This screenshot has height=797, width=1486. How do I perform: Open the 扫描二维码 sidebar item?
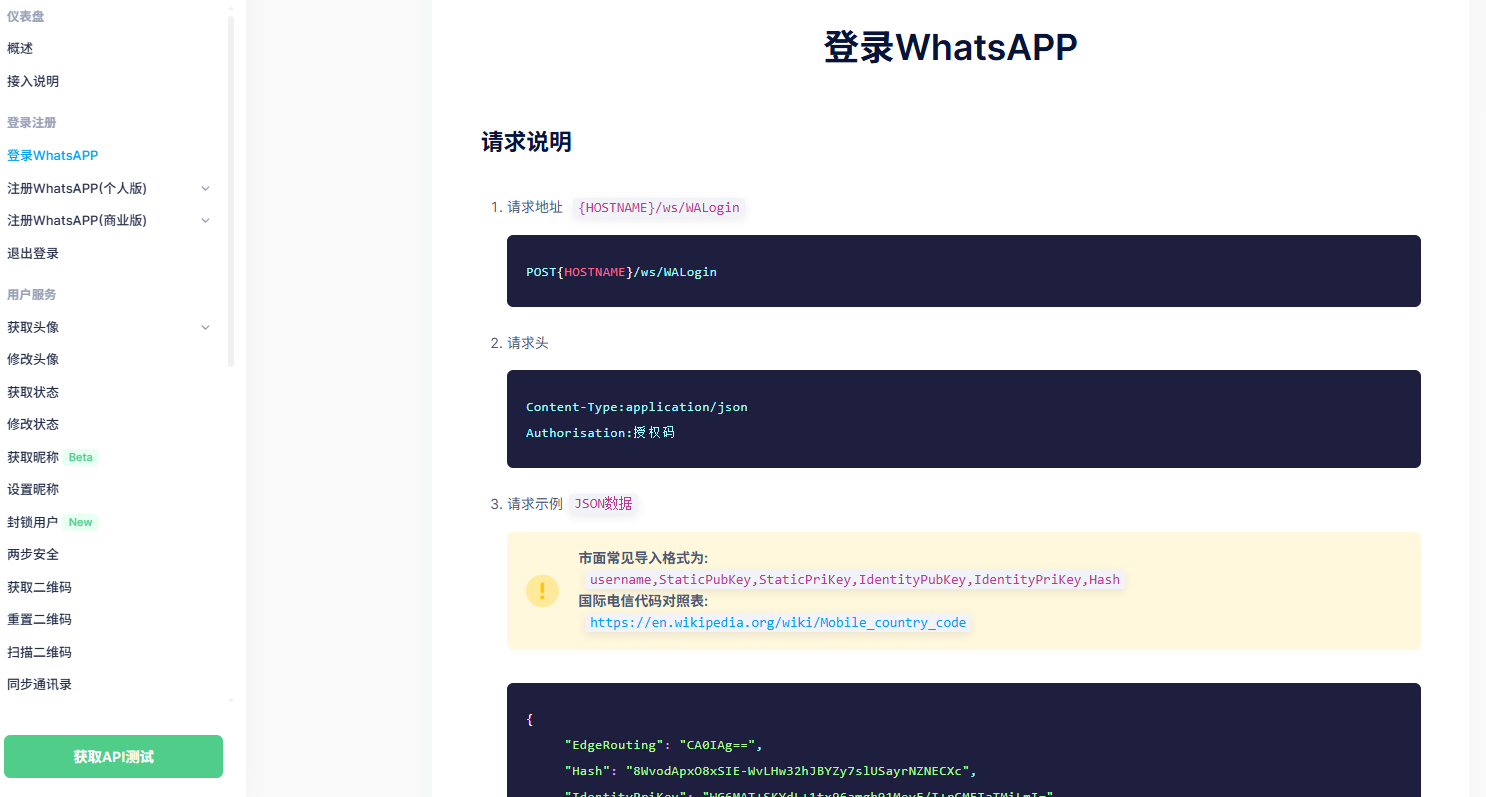[x=39, y=652]
